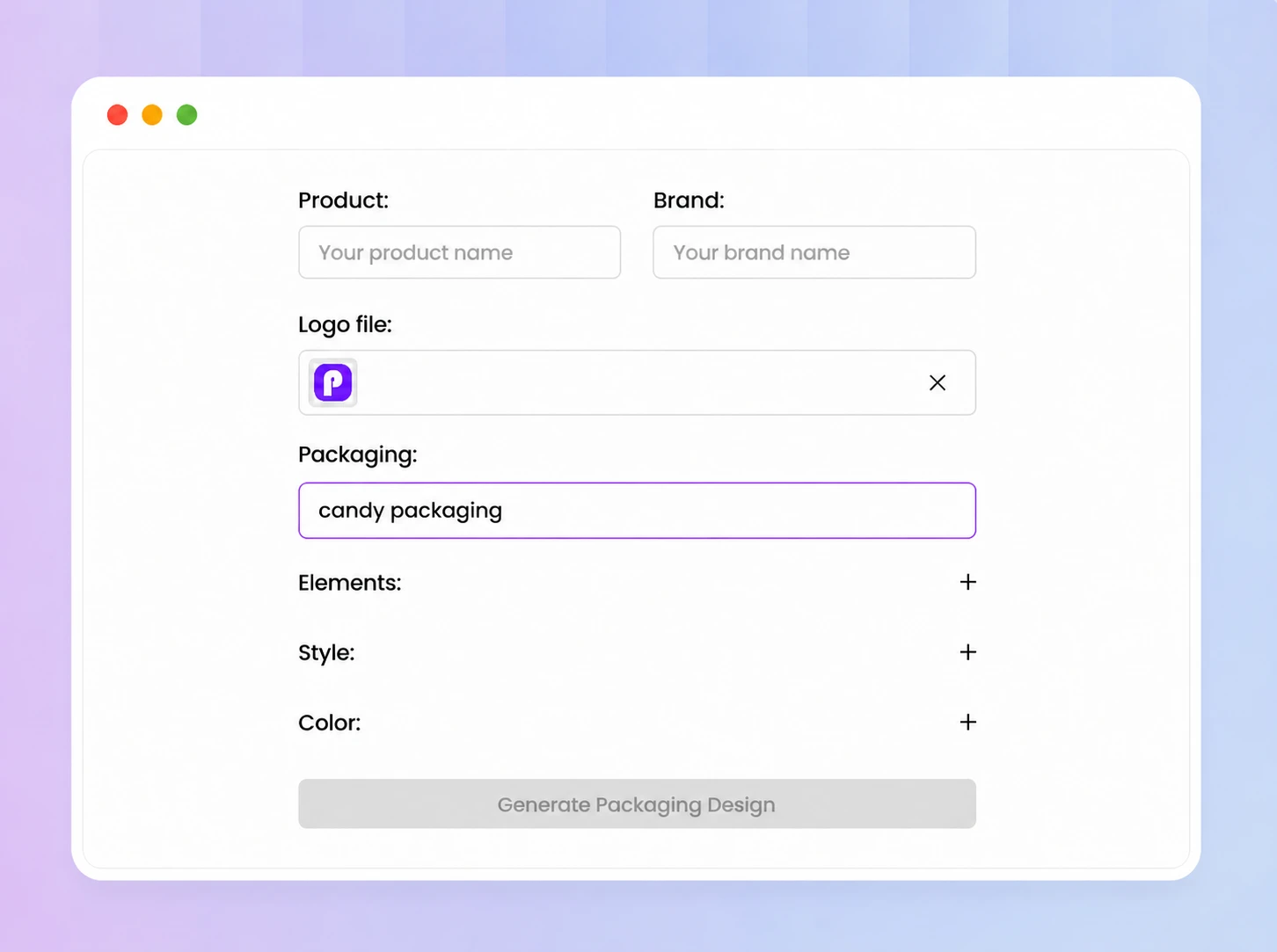Click the Product name input field
The height and width of the screenshot is (952, 1277).
(x=459, y=252)
